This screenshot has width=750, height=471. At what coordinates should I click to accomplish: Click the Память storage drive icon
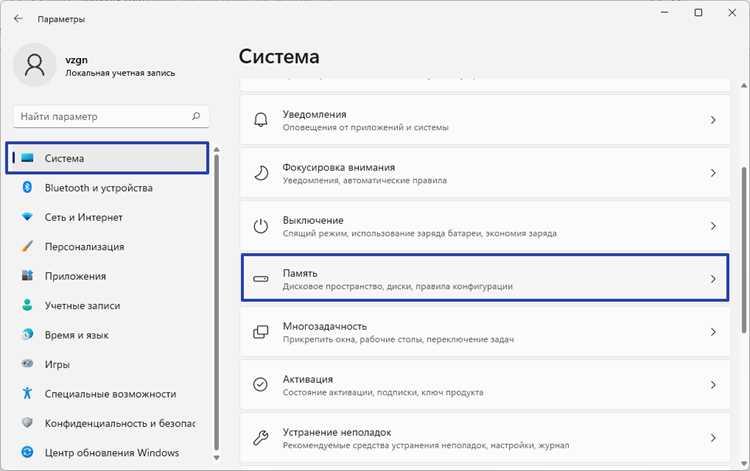261,279
